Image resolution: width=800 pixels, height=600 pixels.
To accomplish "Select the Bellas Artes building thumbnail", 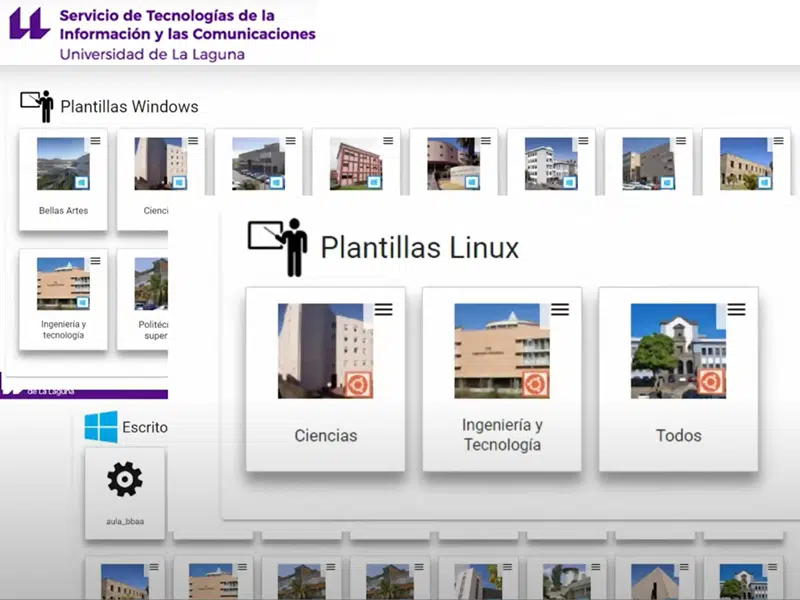I will pos(60,164).
